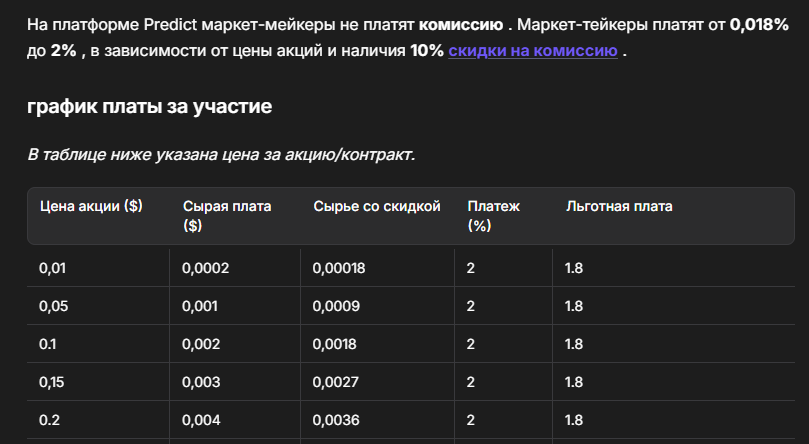Select the discounted fee cell 0,0027
The width and height of the screenshot is (809, 444).
336,382
